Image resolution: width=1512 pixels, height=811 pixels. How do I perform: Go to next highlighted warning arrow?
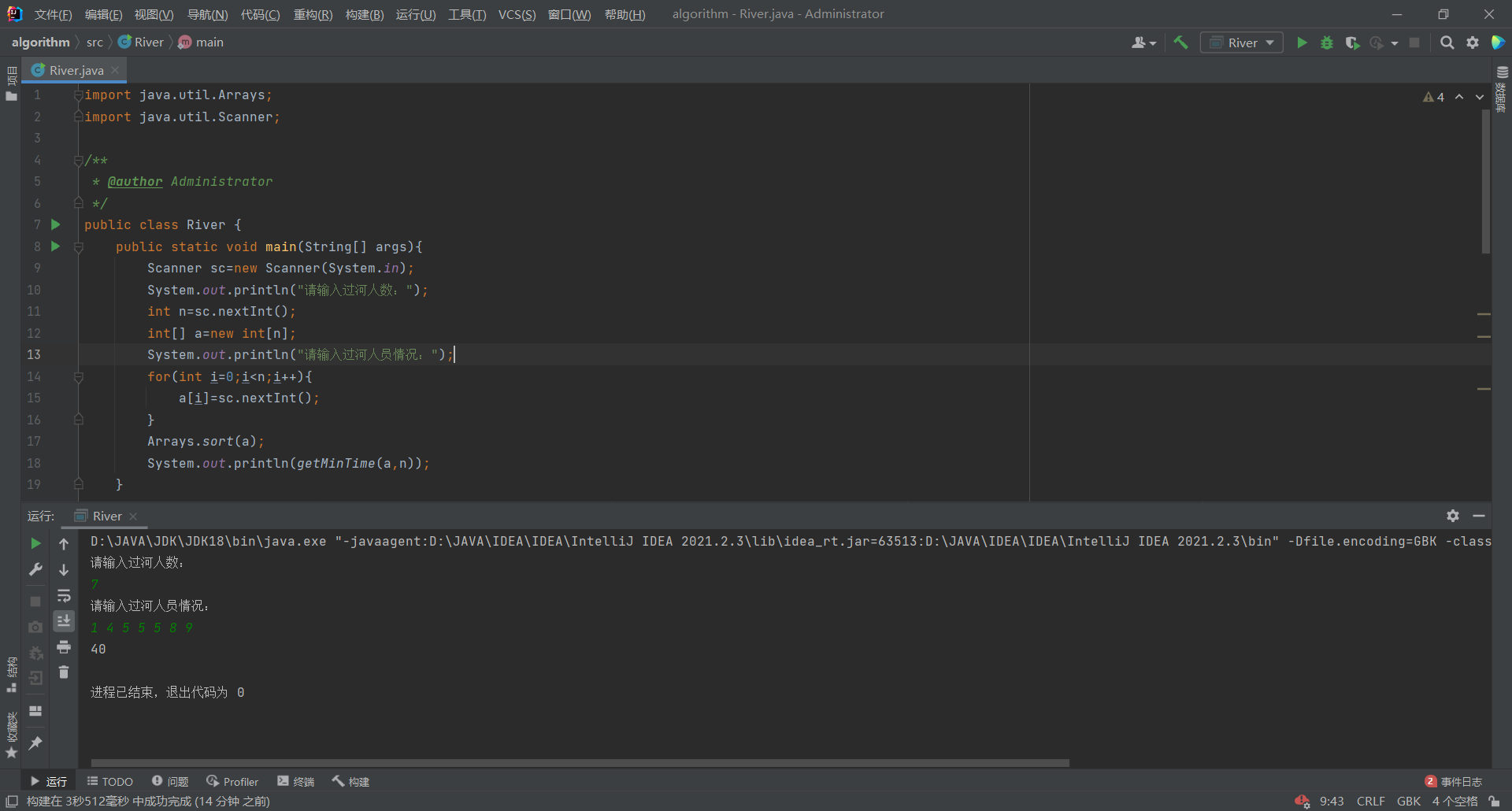pos(1480,97)
